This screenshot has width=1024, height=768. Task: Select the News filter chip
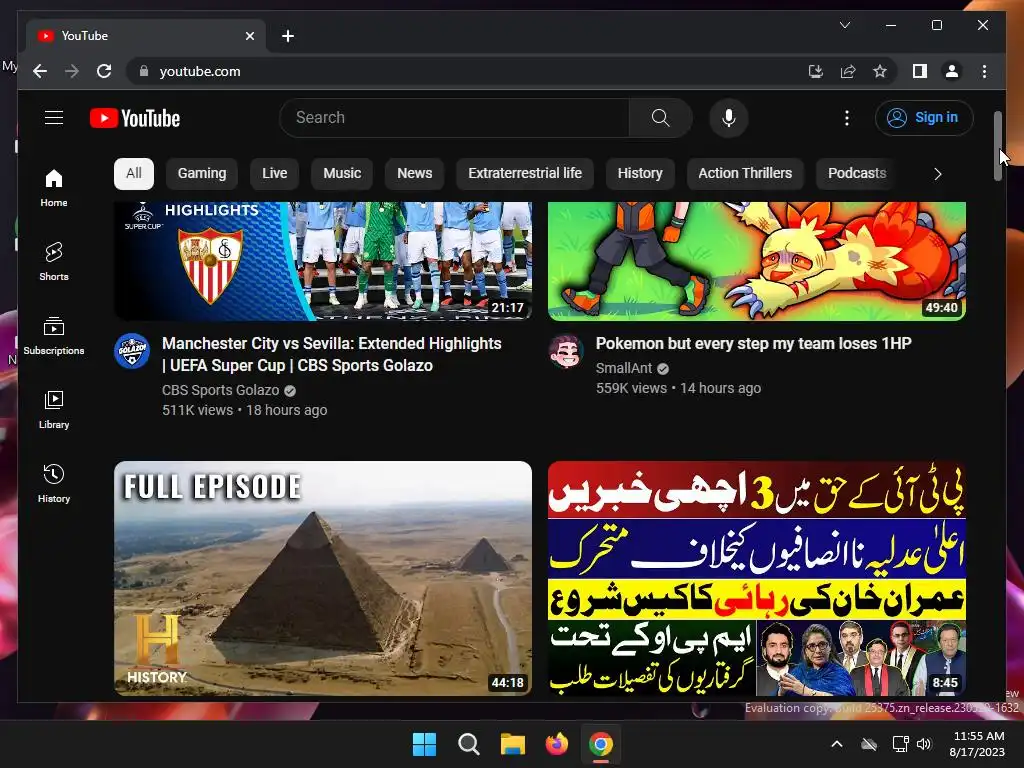(x=415, y=174)
